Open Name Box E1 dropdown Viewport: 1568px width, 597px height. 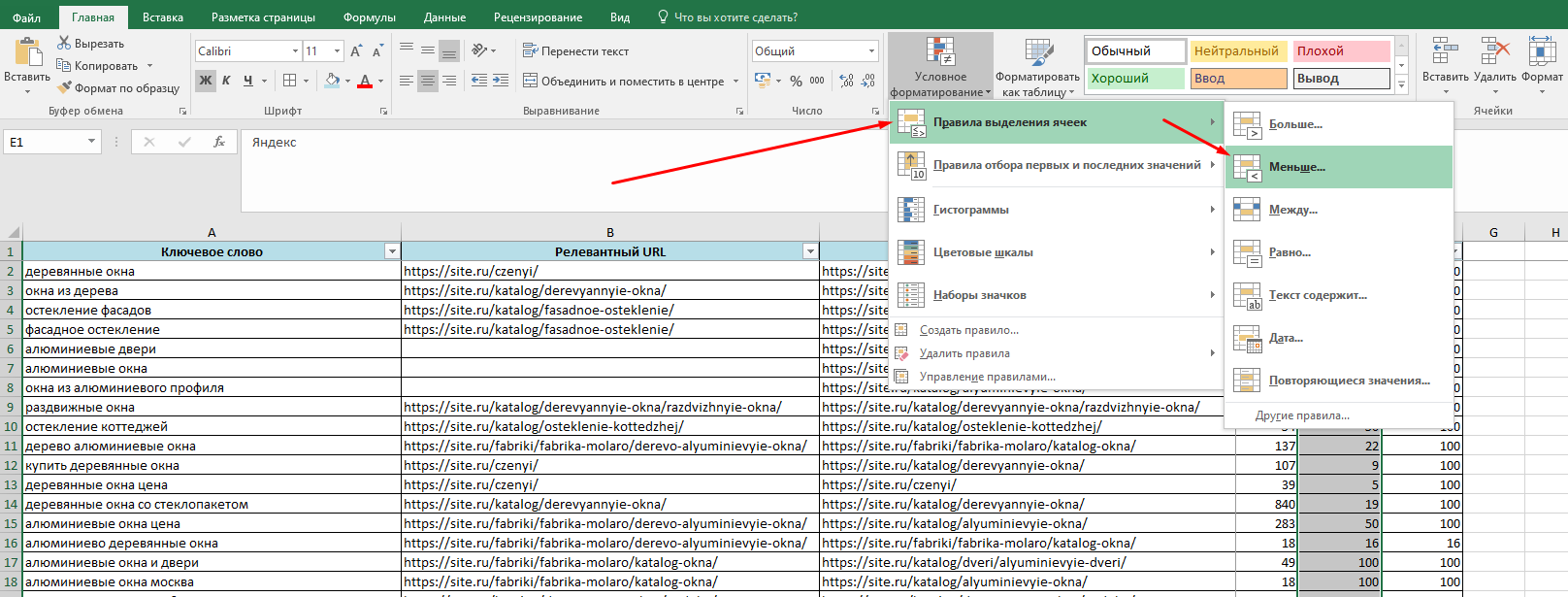pyautogui.click(x=91, y=142)
